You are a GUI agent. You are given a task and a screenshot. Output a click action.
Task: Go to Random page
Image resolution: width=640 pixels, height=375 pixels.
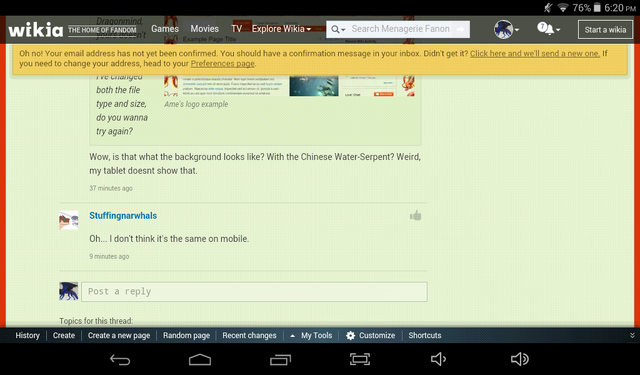[x=186, y=335]
